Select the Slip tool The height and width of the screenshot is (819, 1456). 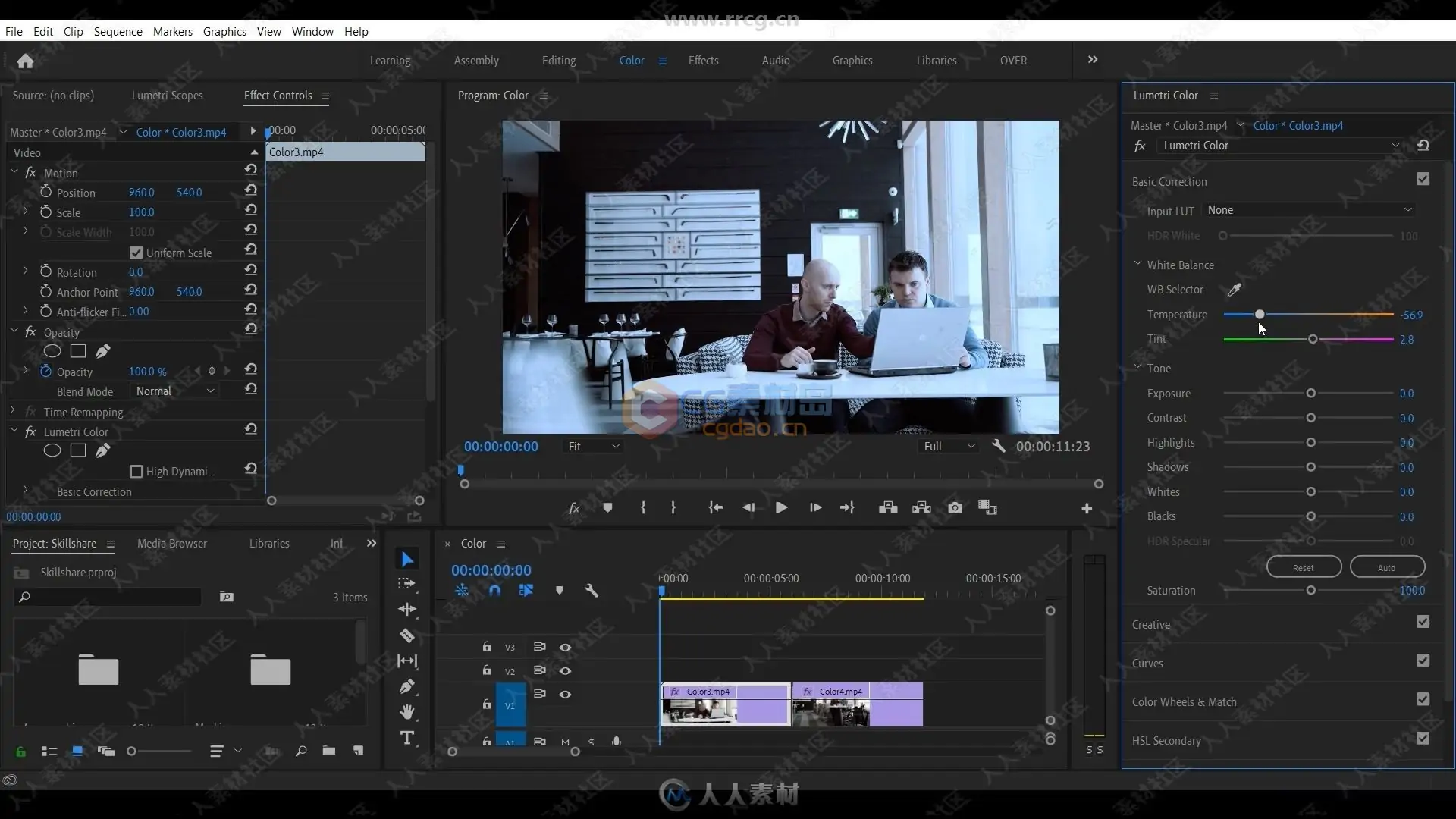click(407, 661)
